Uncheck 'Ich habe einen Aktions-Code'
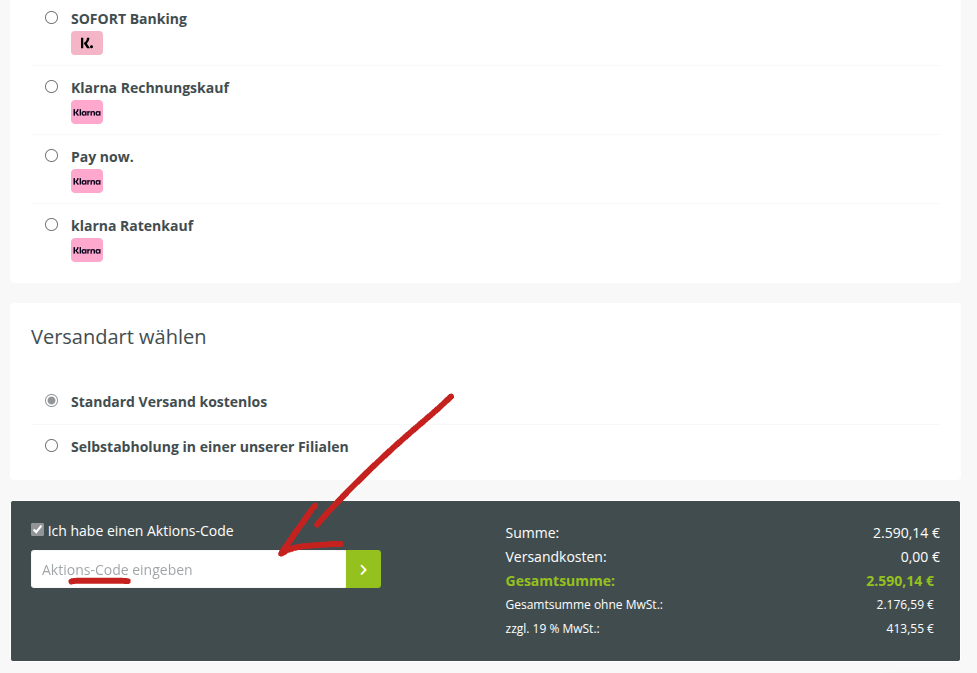This screenshot has width=977, height=673. [x=37, y=530]
